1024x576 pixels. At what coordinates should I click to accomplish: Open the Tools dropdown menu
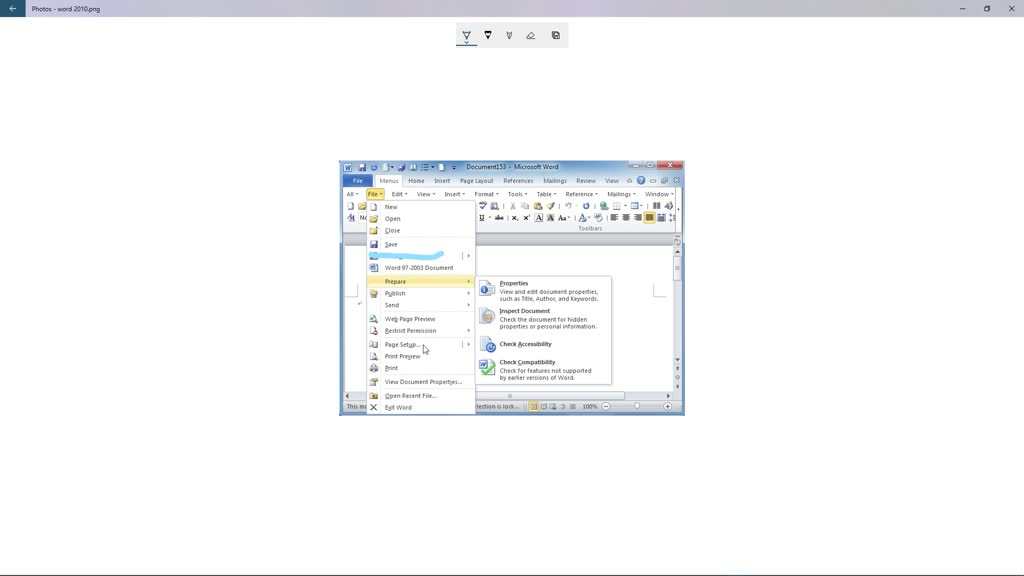(515, 194)
